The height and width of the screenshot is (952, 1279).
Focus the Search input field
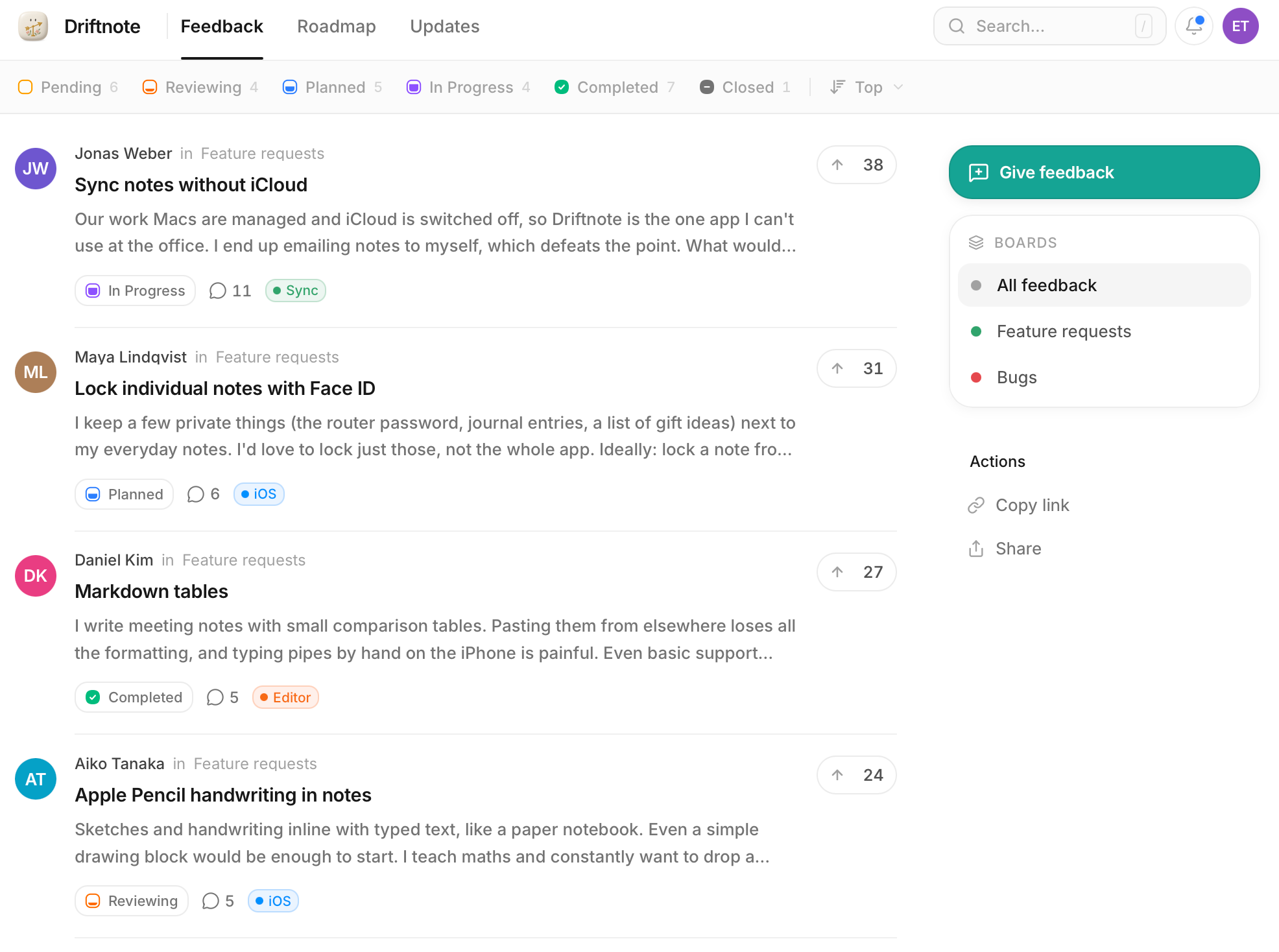(x=1049, y=27)
